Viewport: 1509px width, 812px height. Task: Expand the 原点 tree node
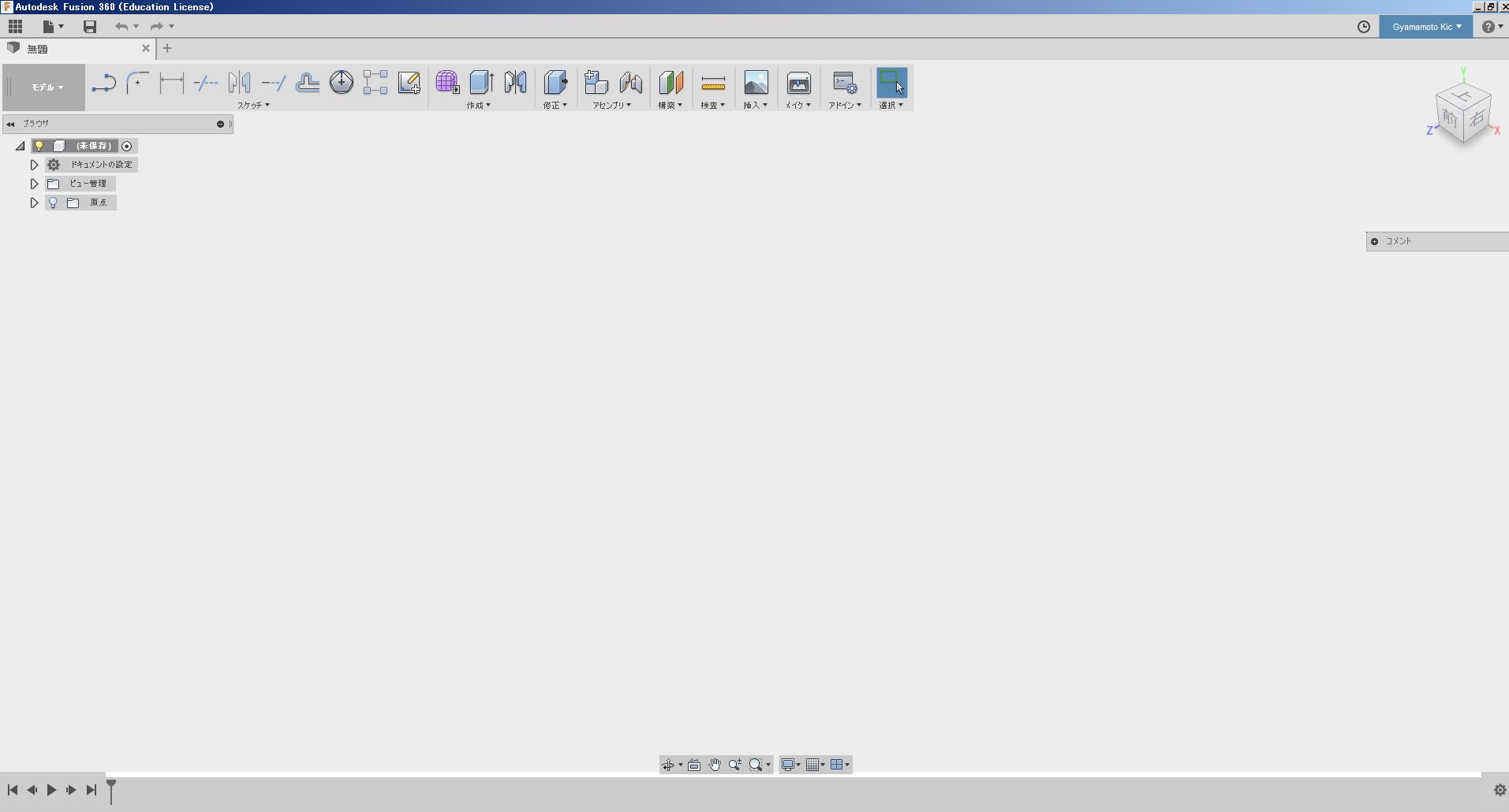point(34,203)
